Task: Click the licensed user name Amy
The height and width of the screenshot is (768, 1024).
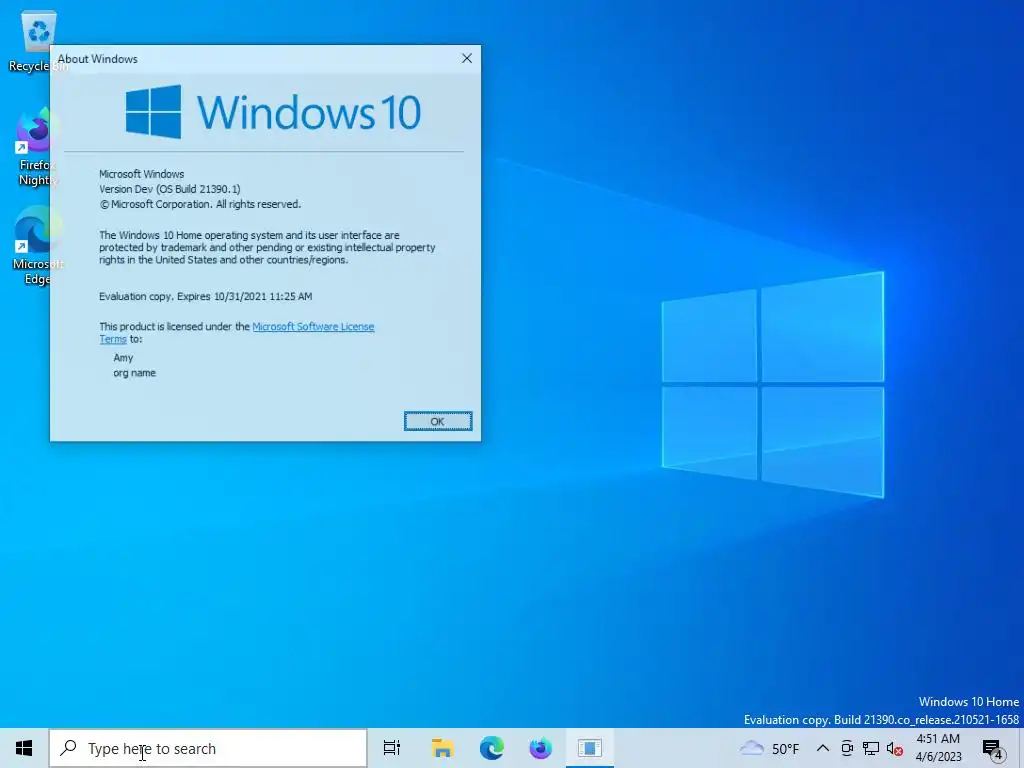Action: [x=123, y=358]
